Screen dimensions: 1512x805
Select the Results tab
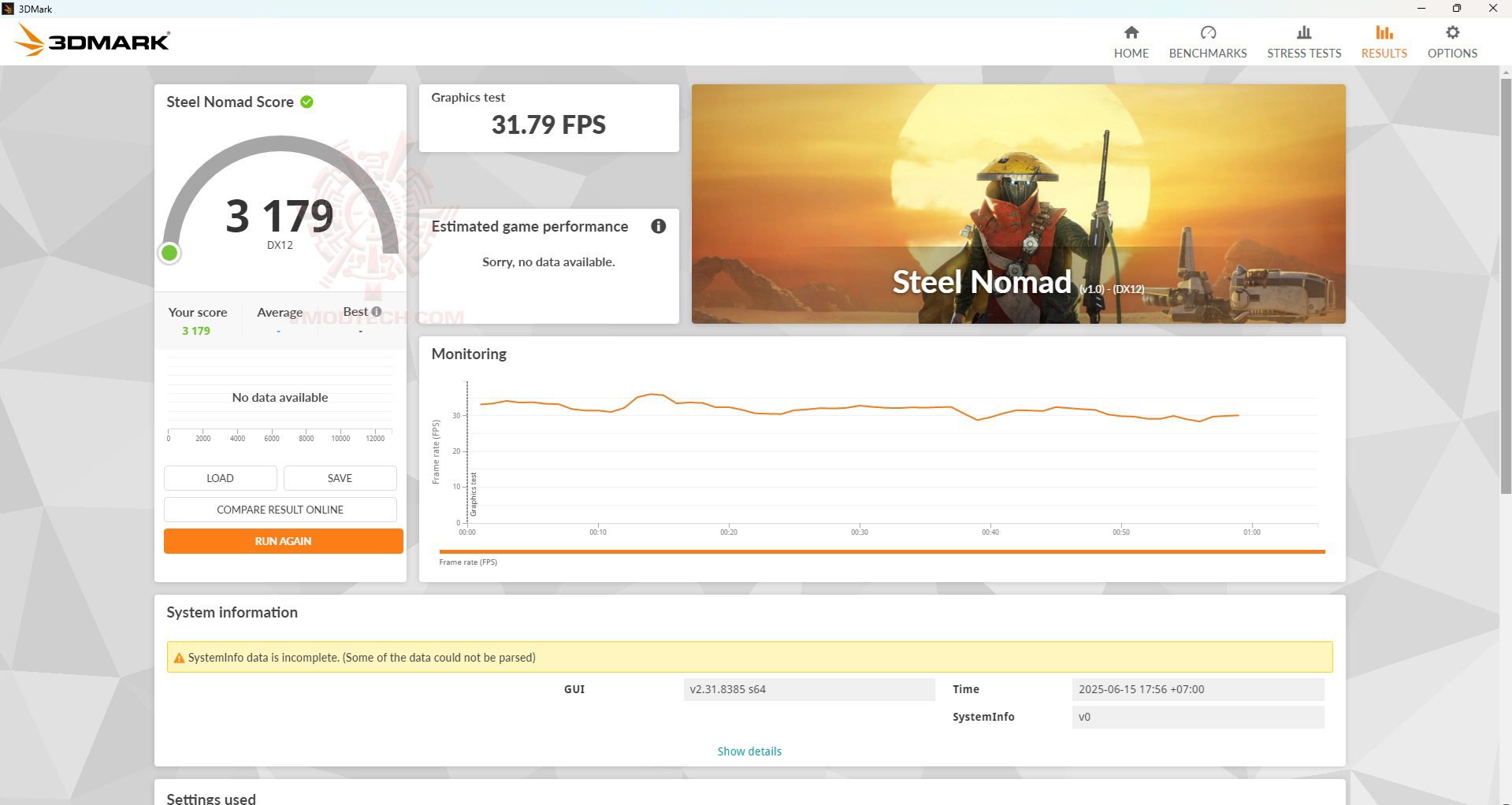tap(1384, 42)
